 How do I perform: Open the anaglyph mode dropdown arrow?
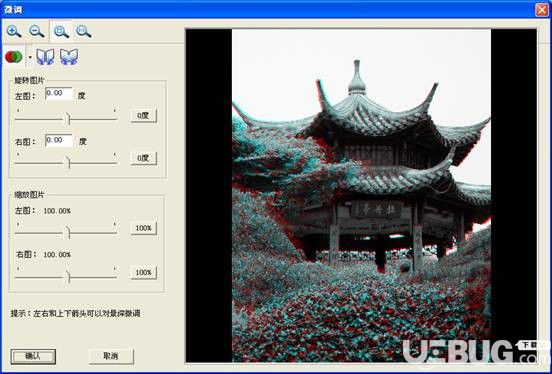click(x=30, y=57)
